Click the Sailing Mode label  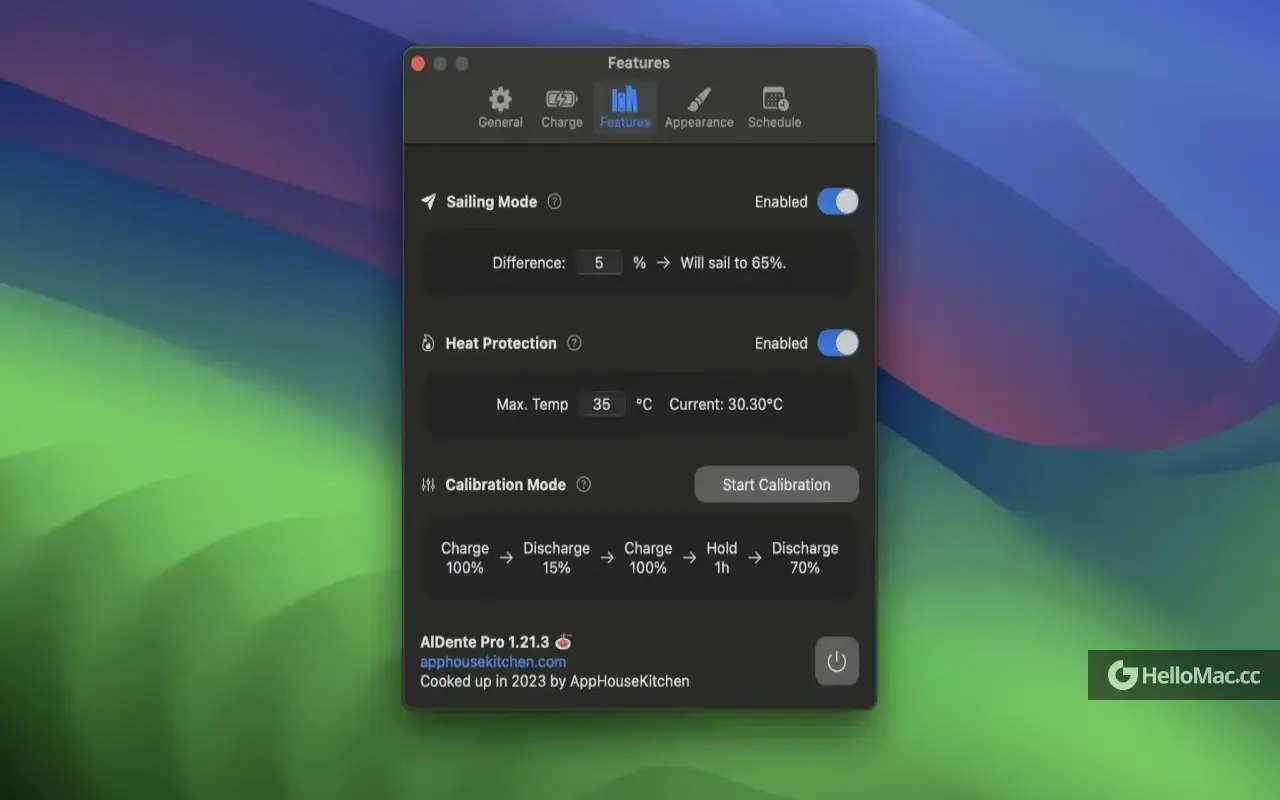click(491, 201)
